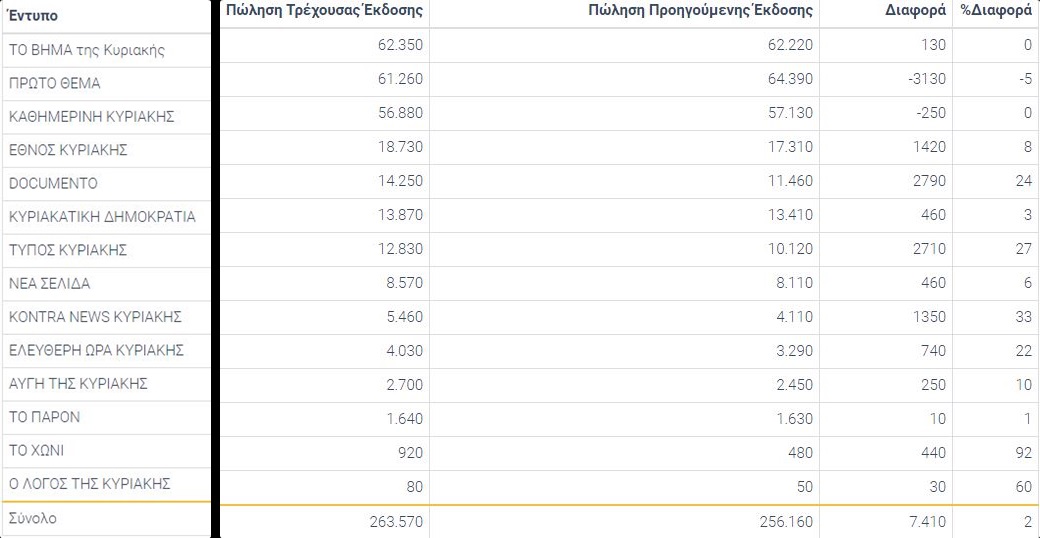Select the ΠΡΩΤΟ ΘΕΜΑ row label
This screenshot has height=538, width=1040.
point(54,84)
